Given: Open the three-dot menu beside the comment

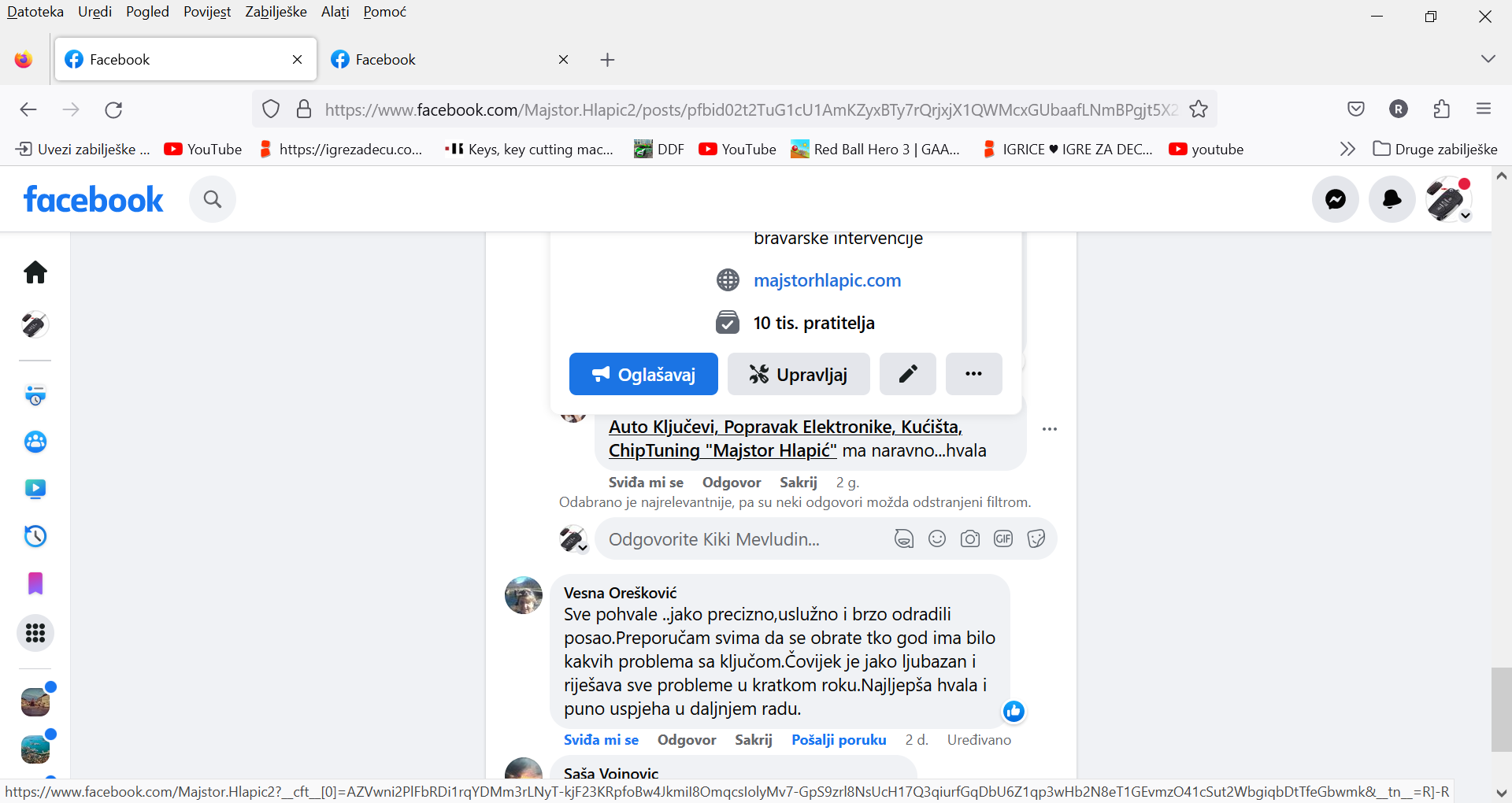Looking at the screenshot, I should coord(1050,429).
